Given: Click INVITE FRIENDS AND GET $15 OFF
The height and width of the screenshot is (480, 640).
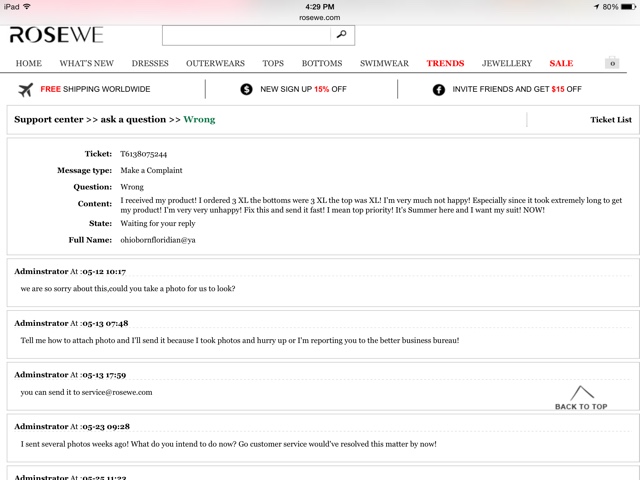Looking at the screenshot, I should [517, 89].
